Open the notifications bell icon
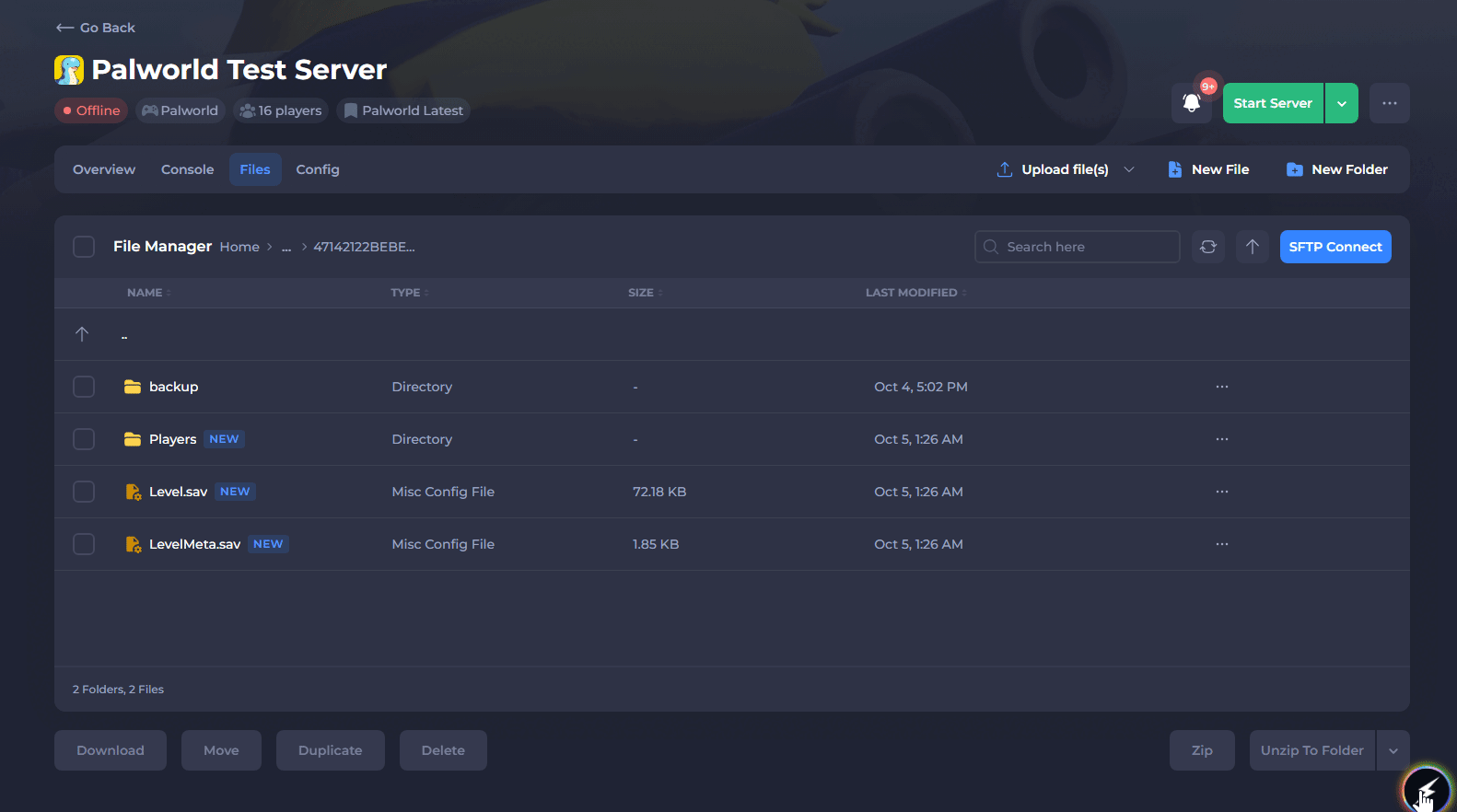Viewport: 1457px width, 812px height. pyautogui.click(x=1191, y=103)
